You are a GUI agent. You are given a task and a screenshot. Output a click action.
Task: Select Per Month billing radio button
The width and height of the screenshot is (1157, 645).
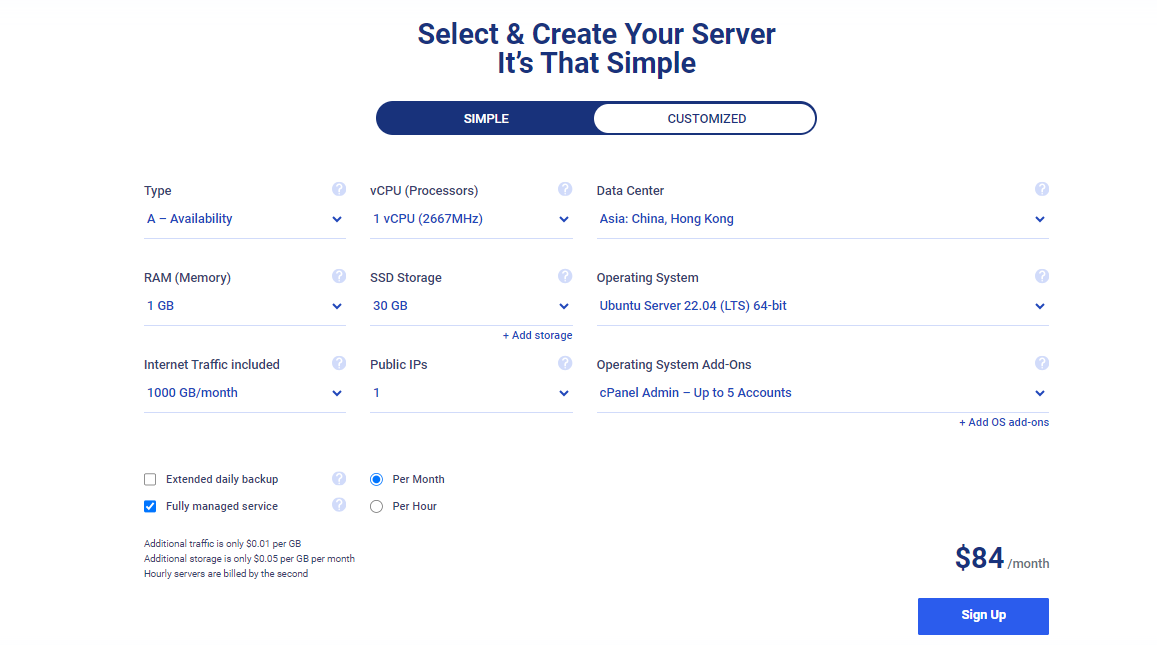point(376,480)
